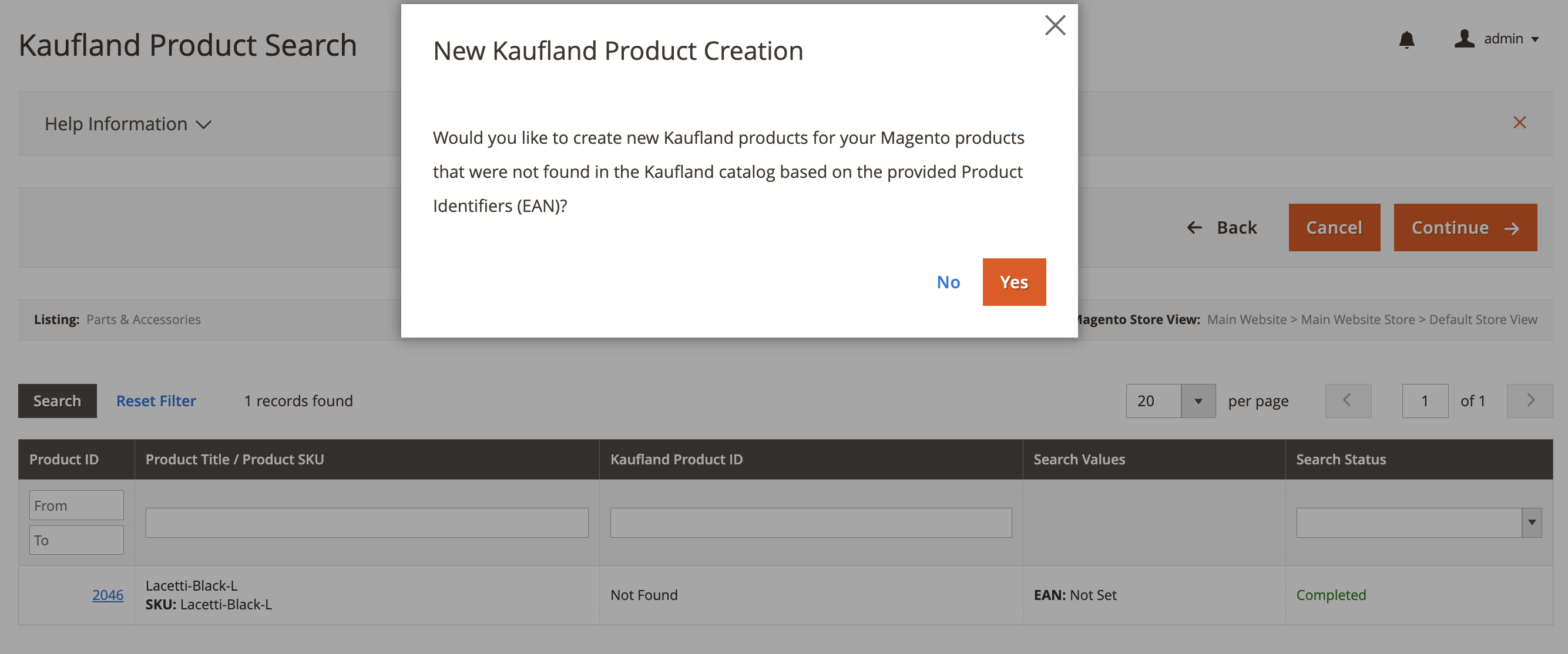
Task: Click the admin user account icon
Action: 1464,38
